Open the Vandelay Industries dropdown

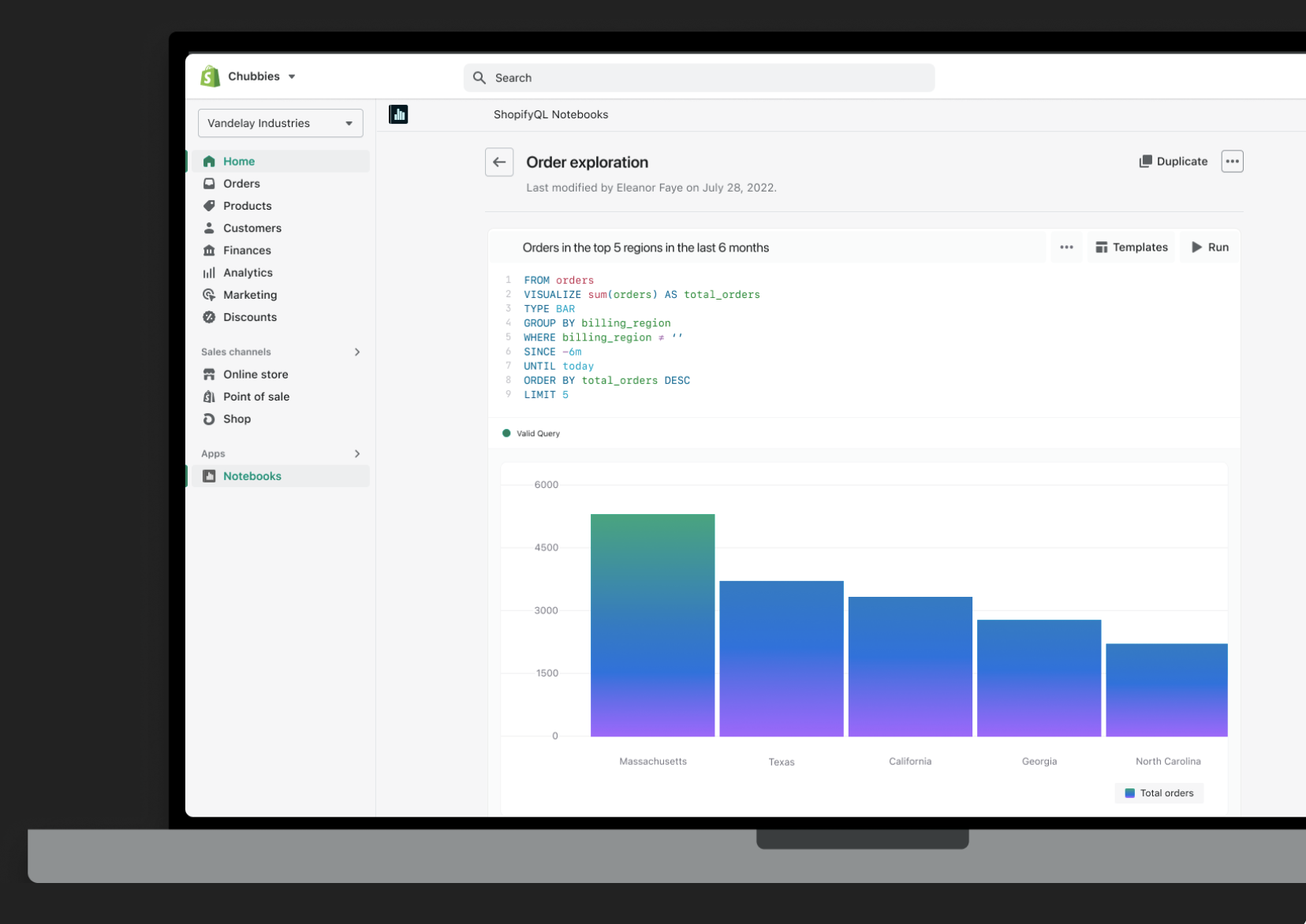coord(280,123)
